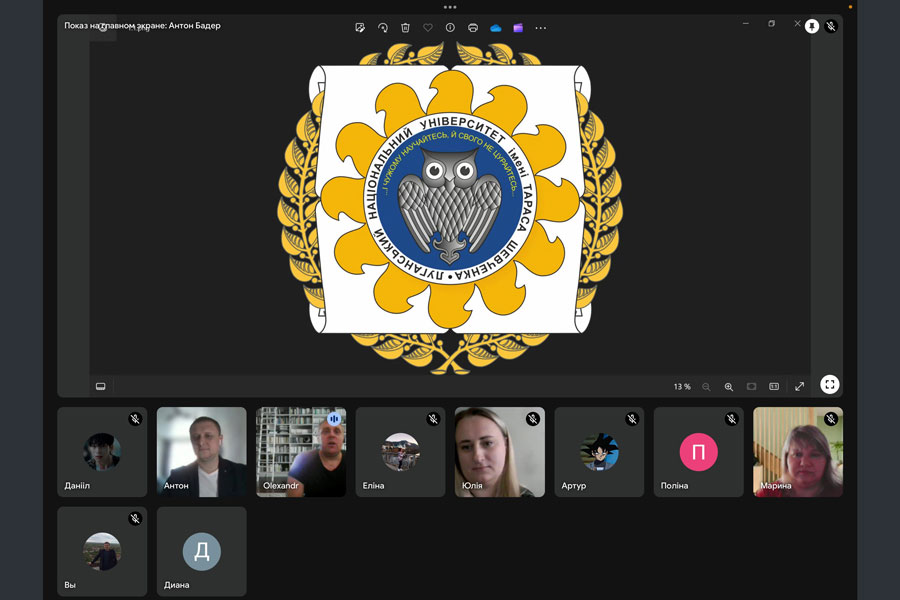Open the three-dots more options menu
This screenshot has height=600, width=900.
click(x=541, y=28)
